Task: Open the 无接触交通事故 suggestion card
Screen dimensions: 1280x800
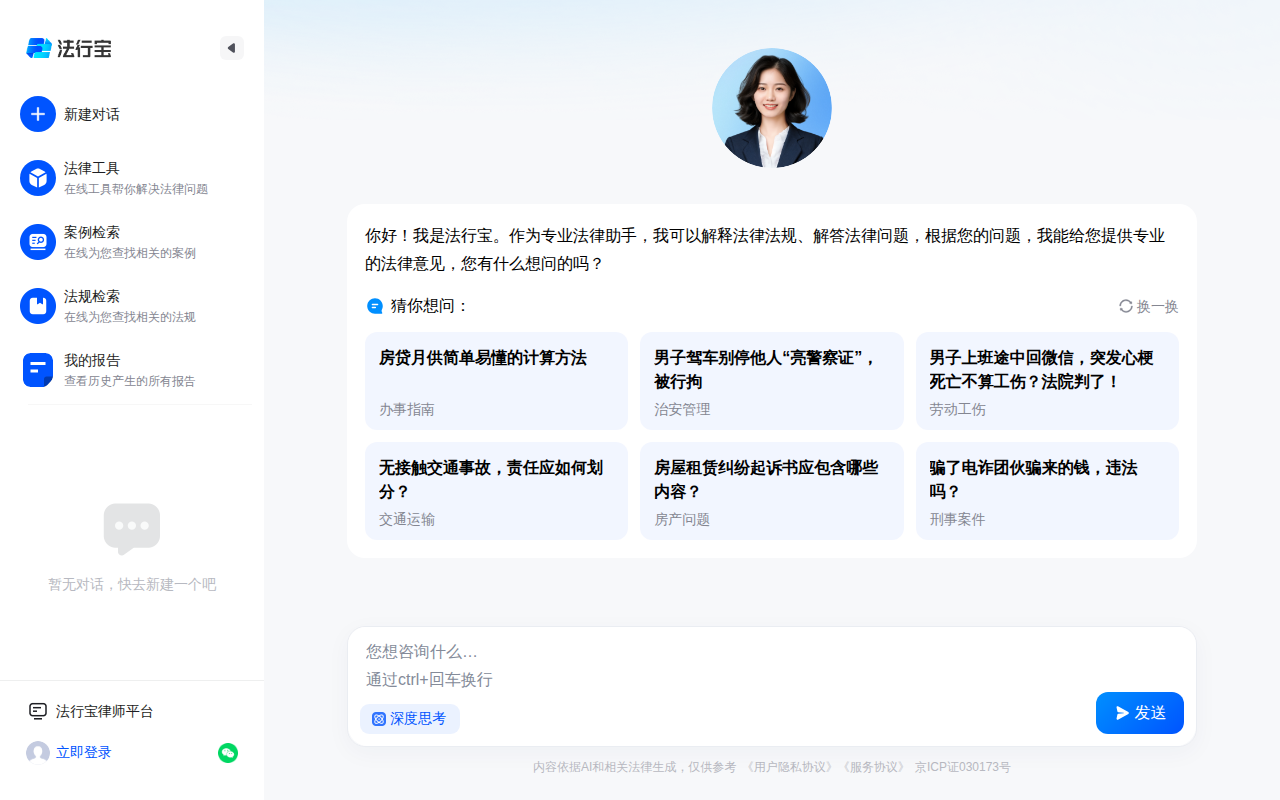Action: [496, 491]
